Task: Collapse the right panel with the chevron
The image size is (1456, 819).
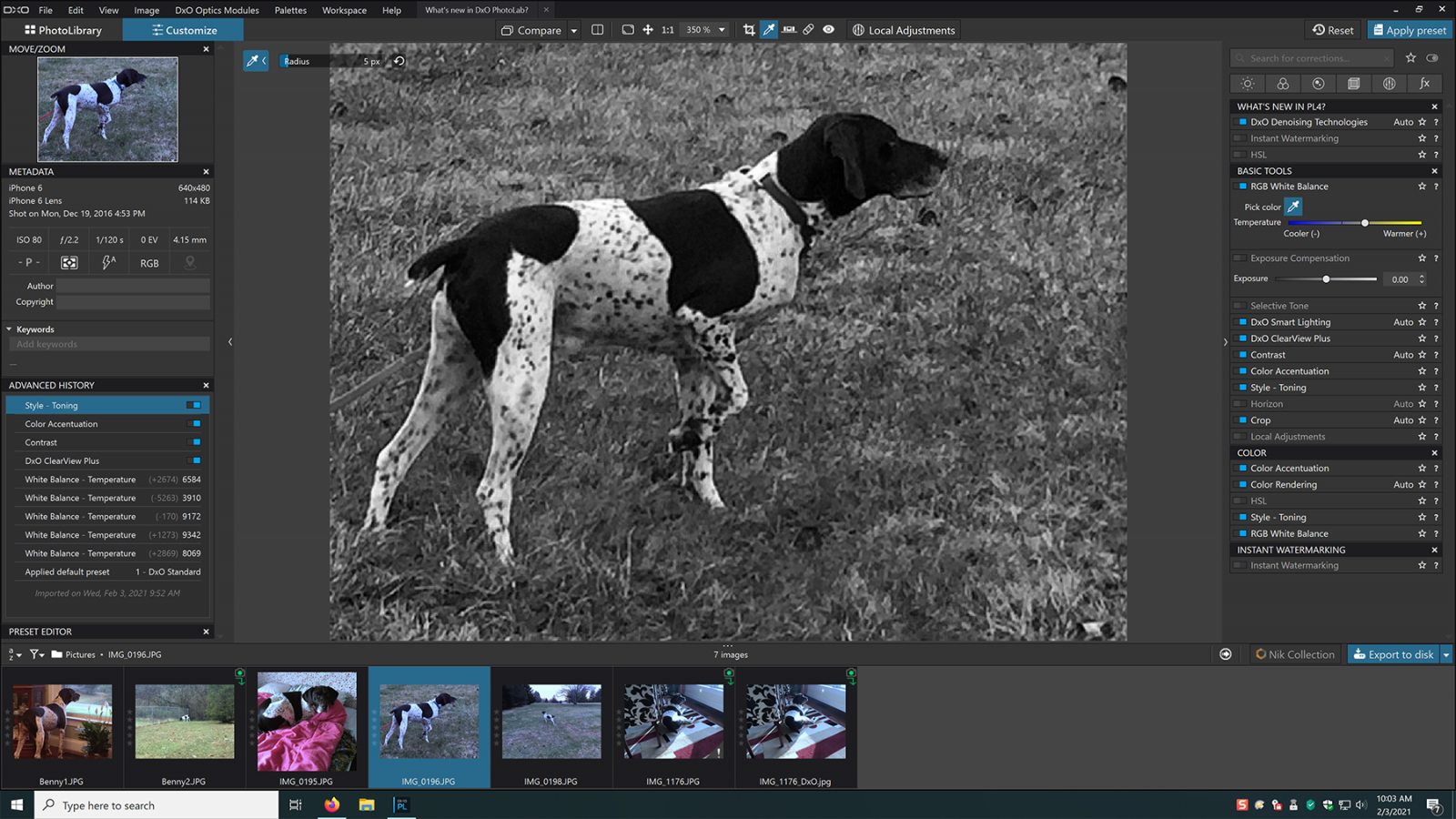Action: tap(1225, 342)
